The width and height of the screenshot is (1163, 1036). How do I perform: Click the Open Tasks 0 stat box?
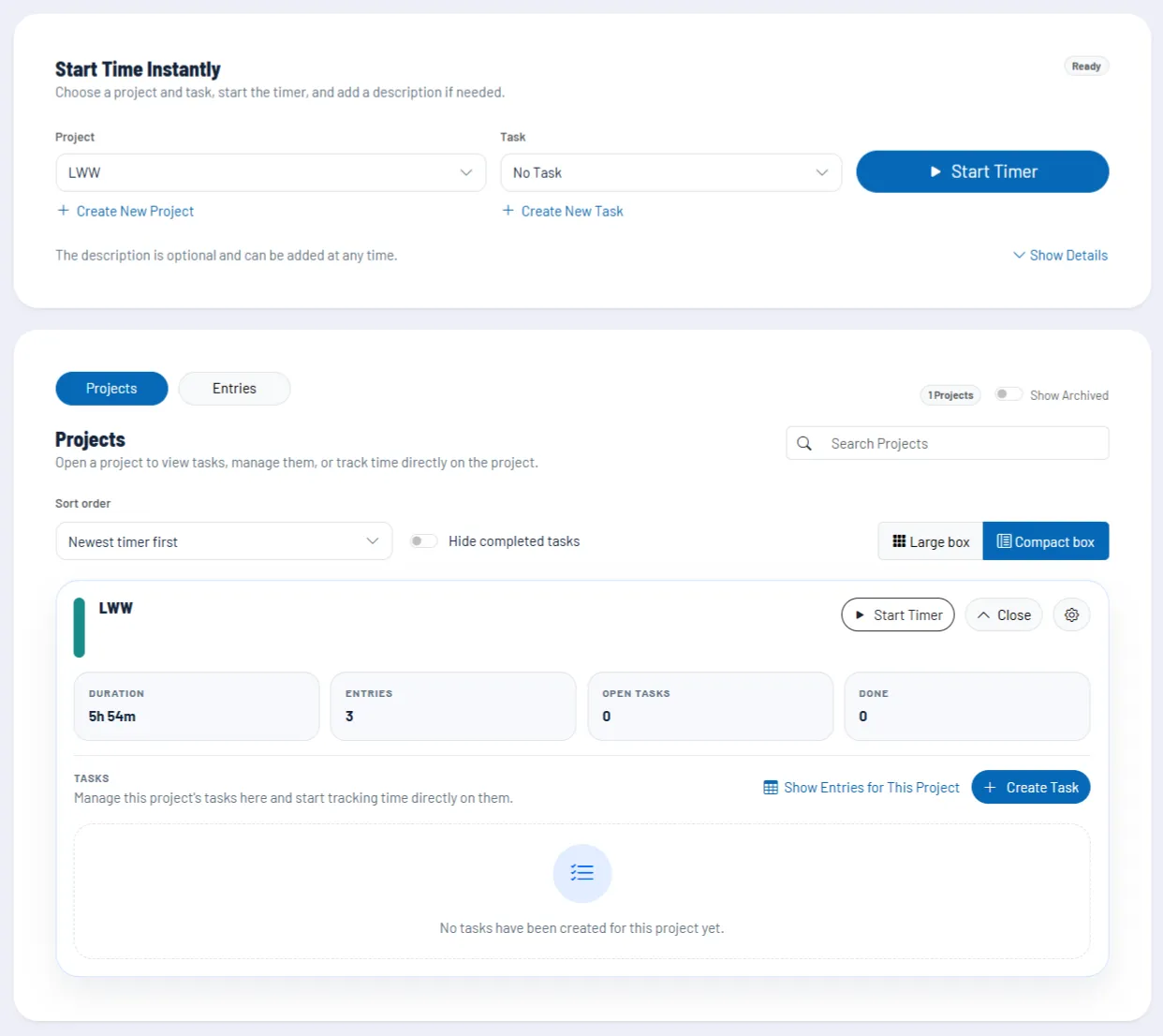click(711, 706)
